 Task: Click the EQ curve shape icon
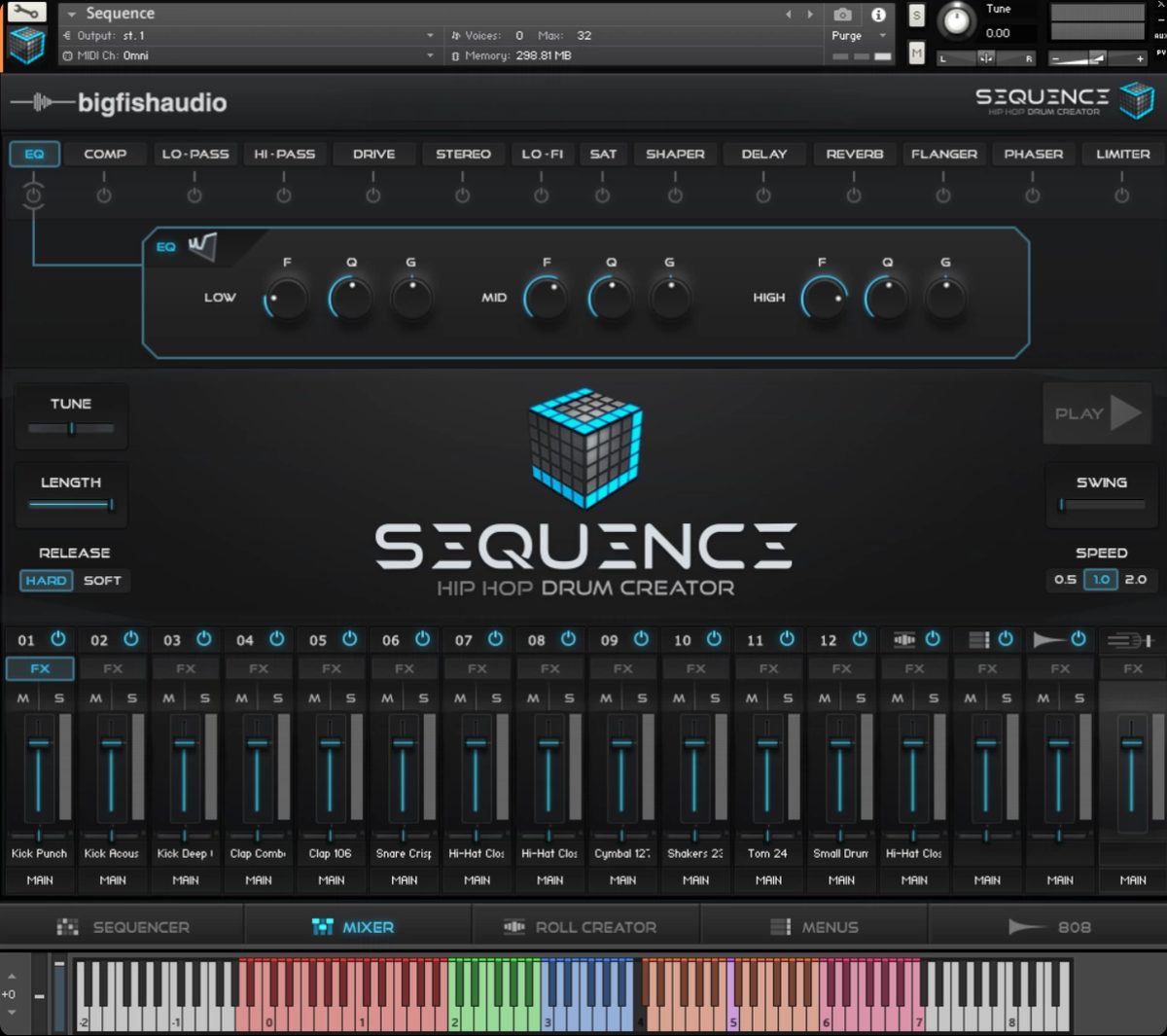[202, 246]
